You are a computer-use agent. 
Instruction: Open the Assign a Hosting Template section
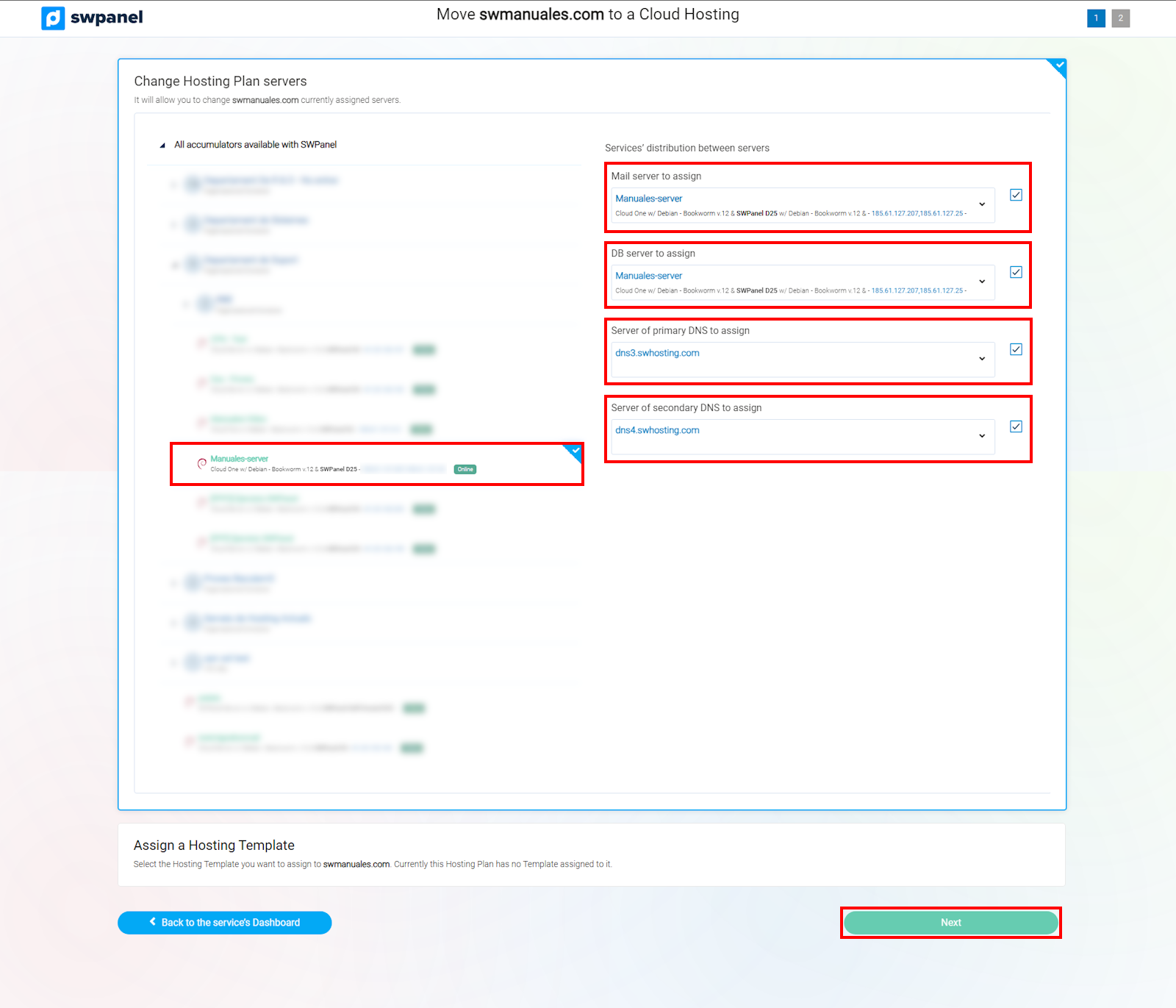[592, 854]
